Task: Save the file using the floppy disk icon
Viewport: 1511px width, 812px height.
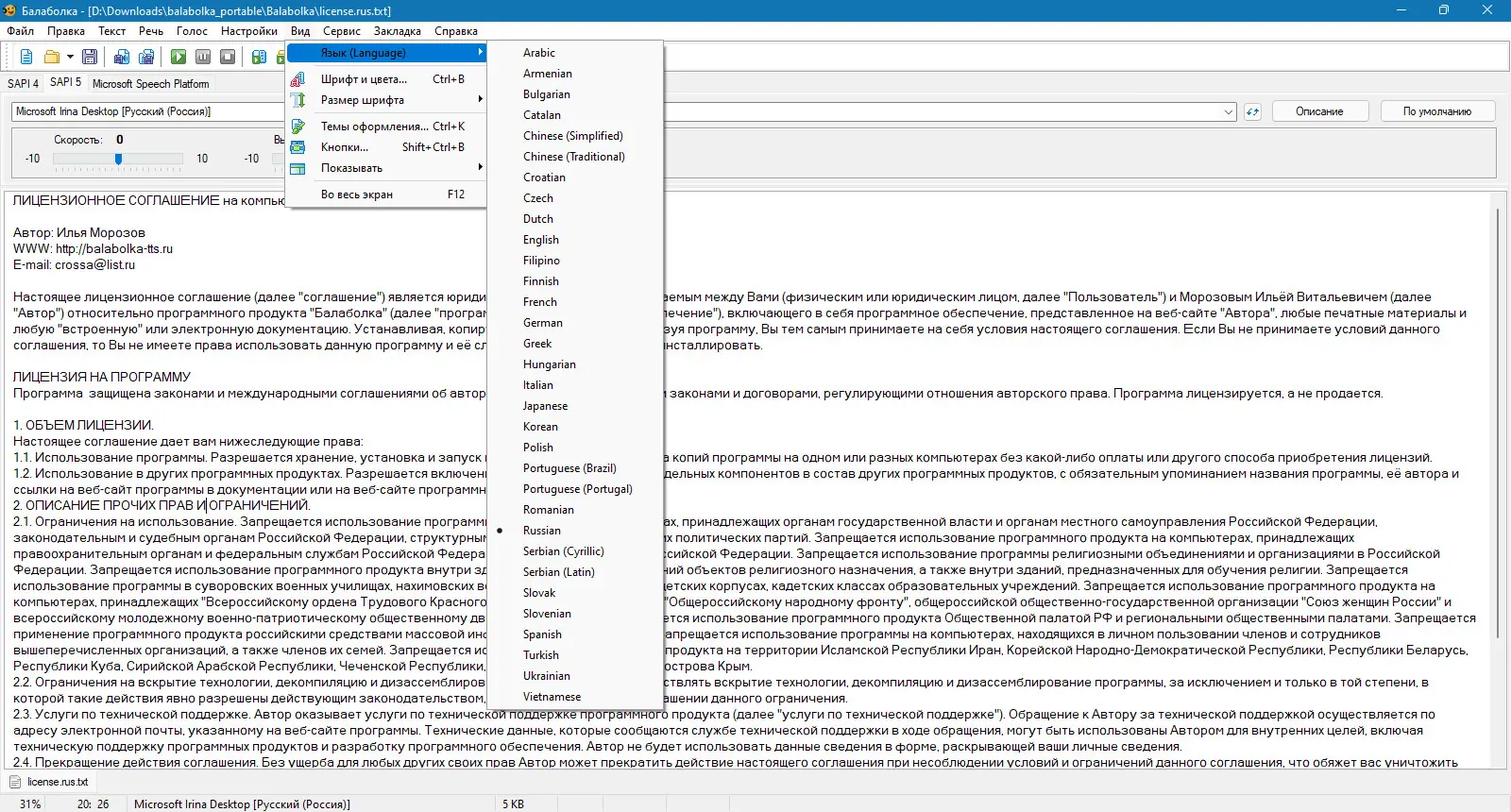Action: [x=90, y=57]
